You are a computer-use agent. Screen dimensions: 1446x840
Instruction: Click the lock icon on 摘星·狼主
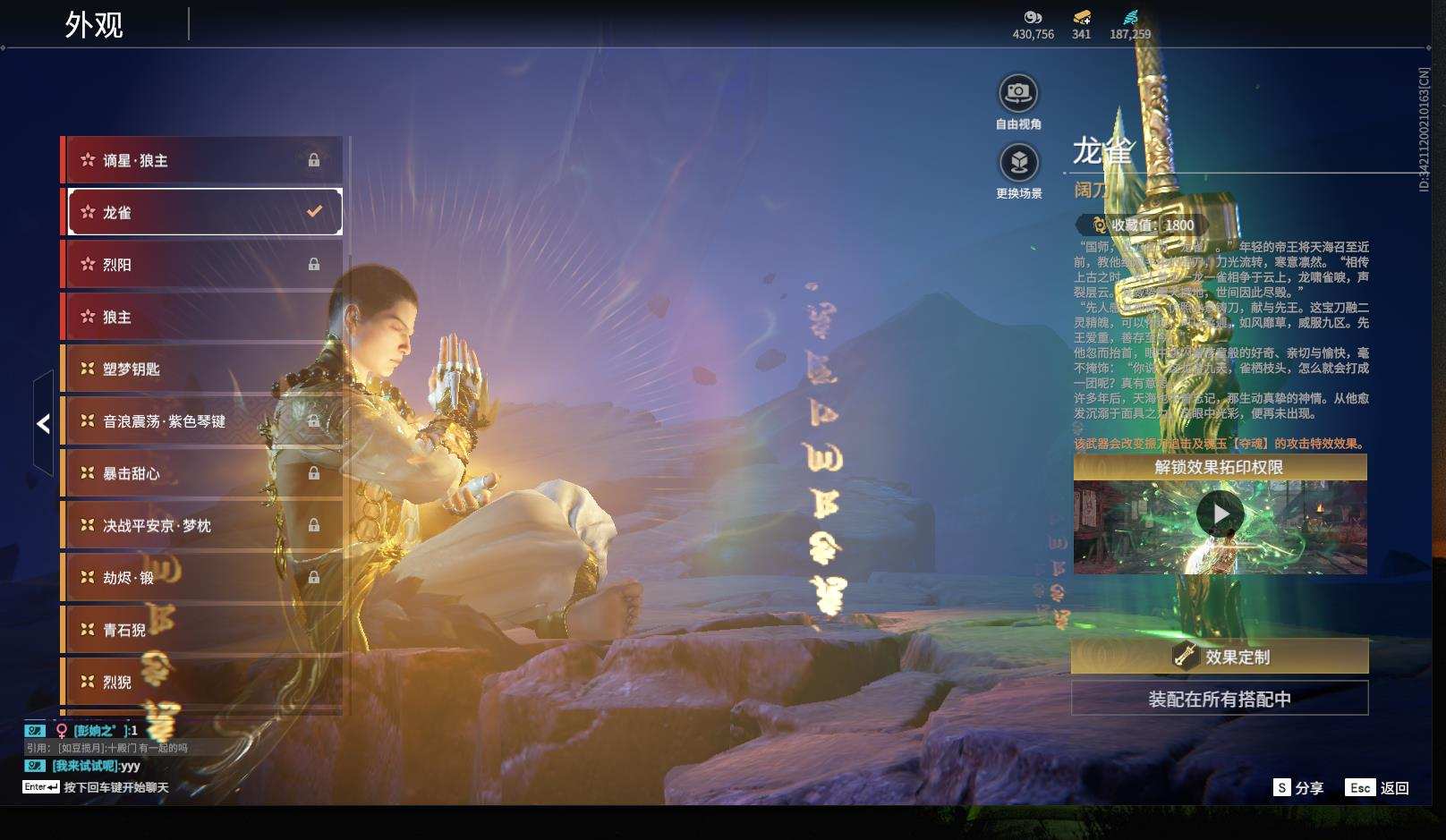(x=314, y=160)
